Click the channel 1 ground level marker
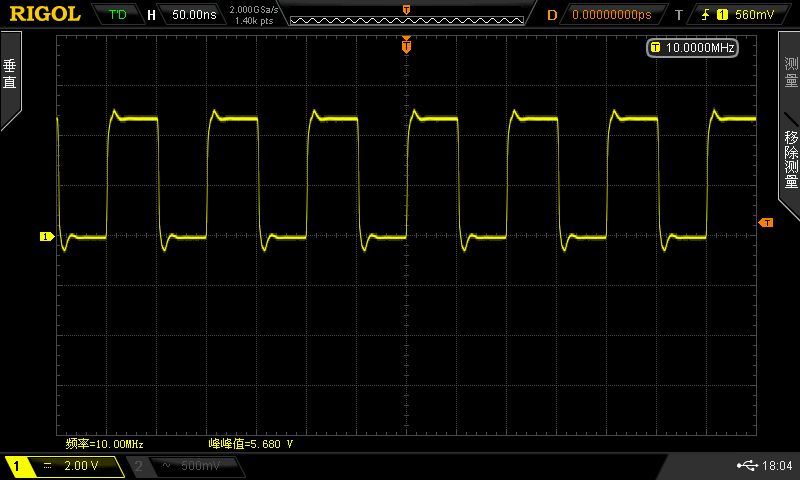Image resolution: width=800 pixels, height=480 pixels. pos(46,237)
